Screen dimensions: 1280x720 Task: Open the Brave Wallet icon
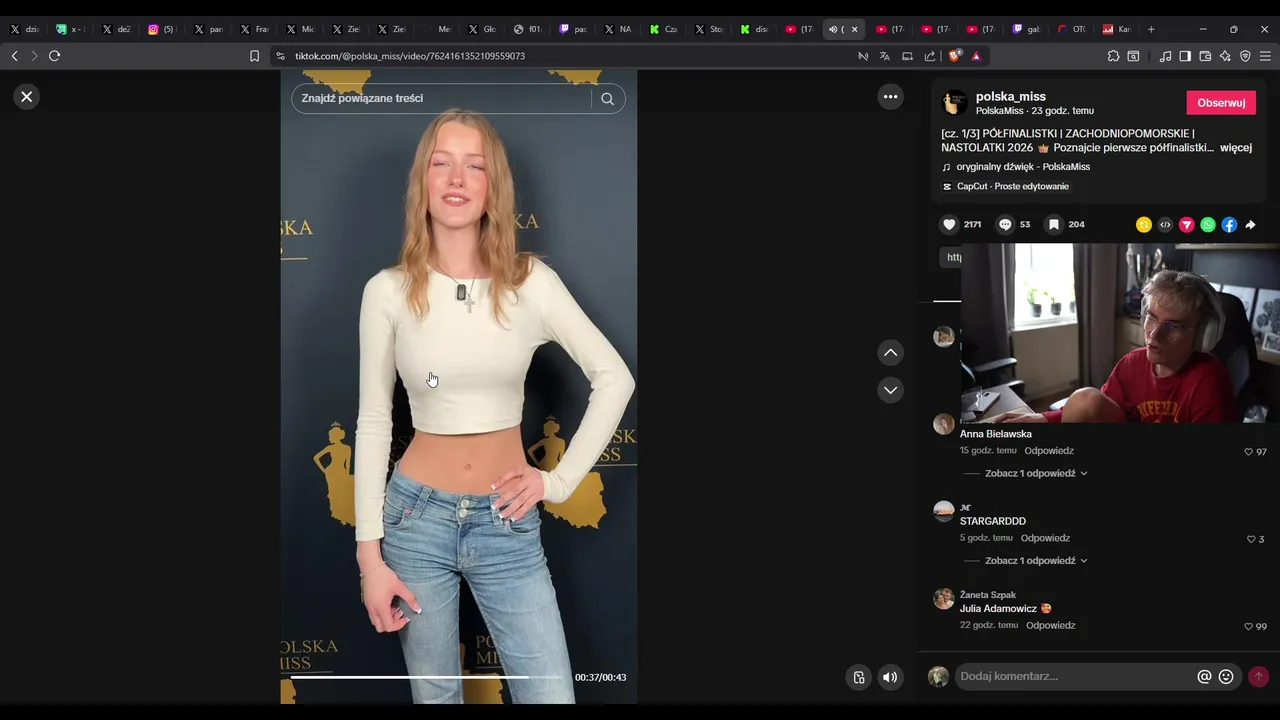tap(1205, 56)
